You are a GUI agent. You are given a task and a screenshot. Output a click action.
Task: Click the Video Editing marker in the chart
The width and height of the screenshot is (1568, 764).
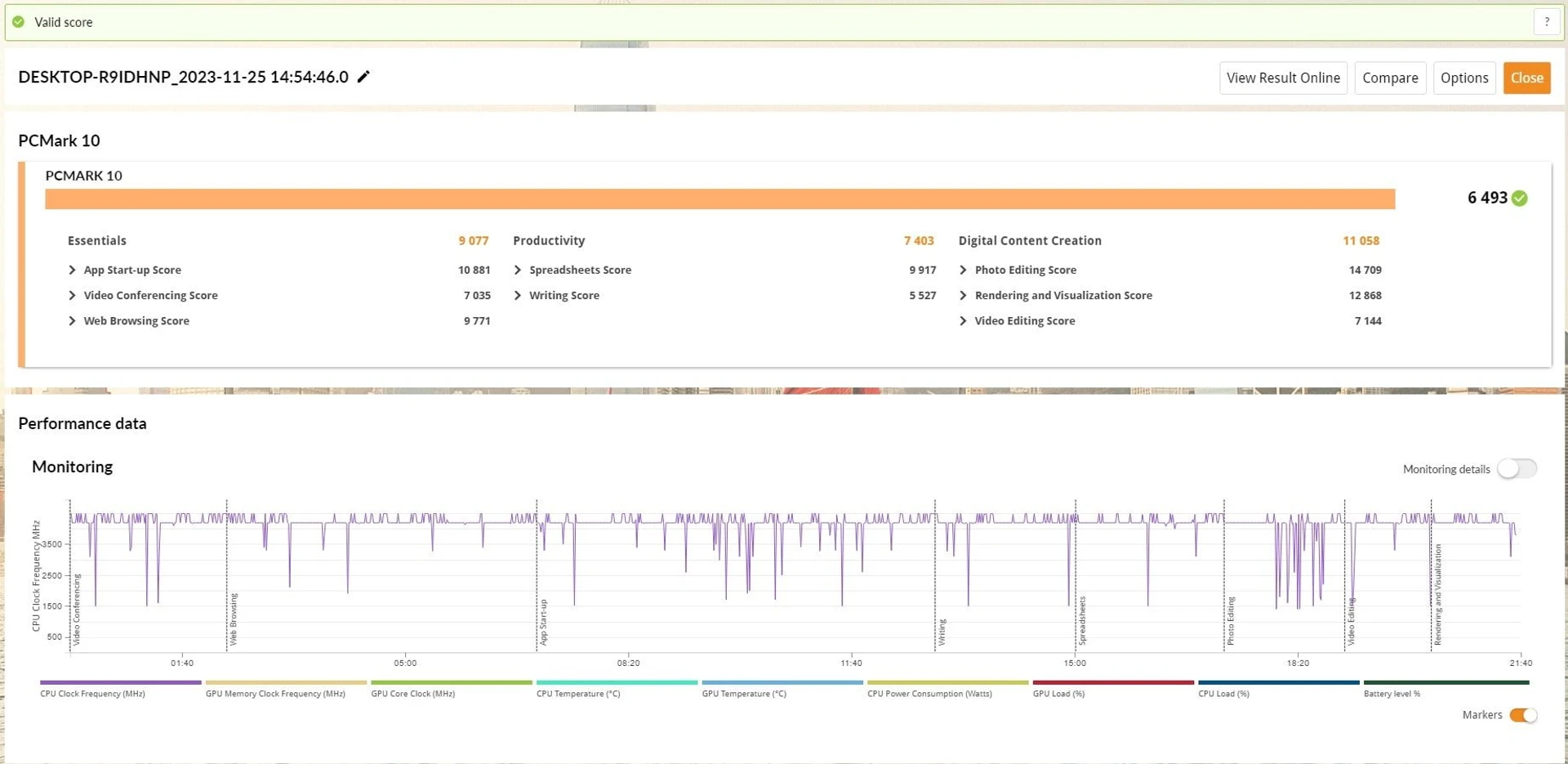pyautogui.click(x=1351, y=622)
